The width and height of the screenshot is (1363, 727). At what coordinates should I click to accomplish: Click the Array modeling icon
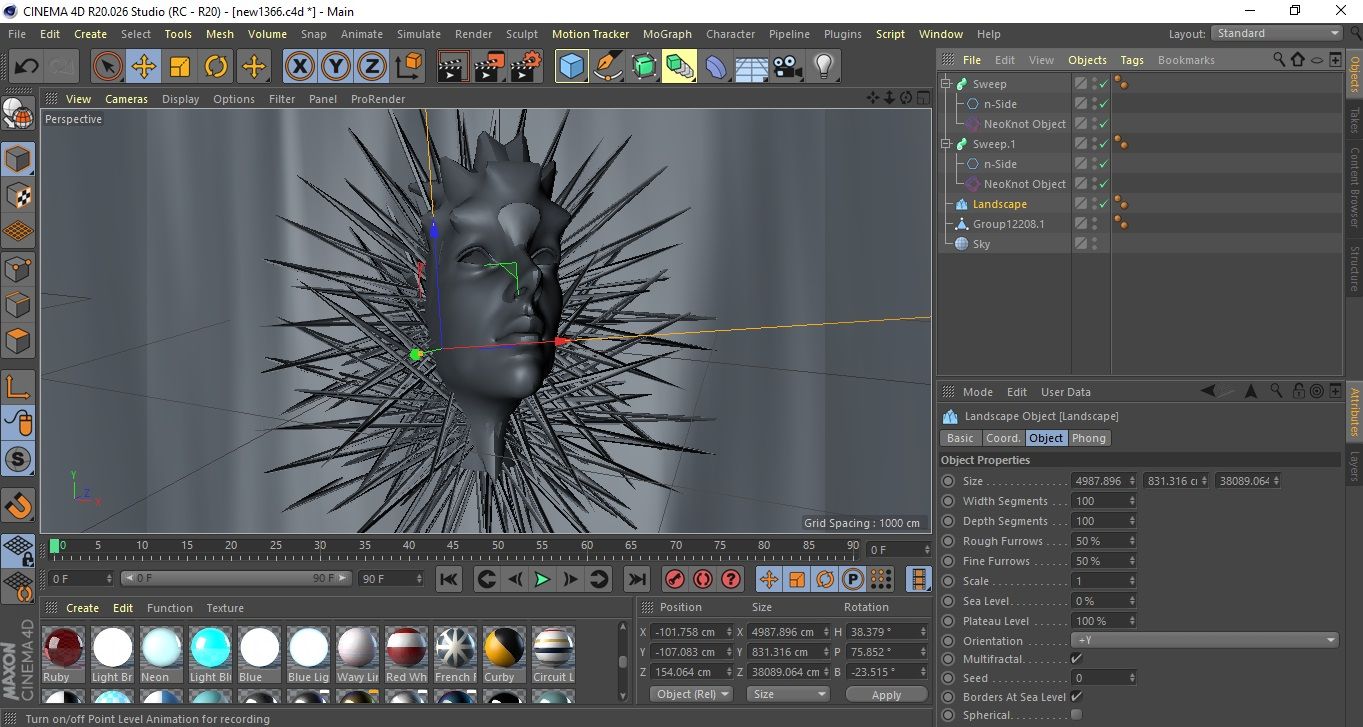pos(679,67)
